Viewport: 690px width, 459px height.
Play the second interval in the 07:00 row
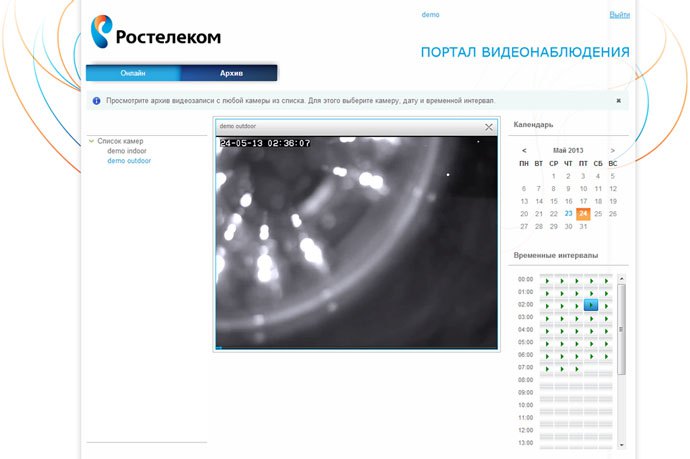tap(562, 369)
